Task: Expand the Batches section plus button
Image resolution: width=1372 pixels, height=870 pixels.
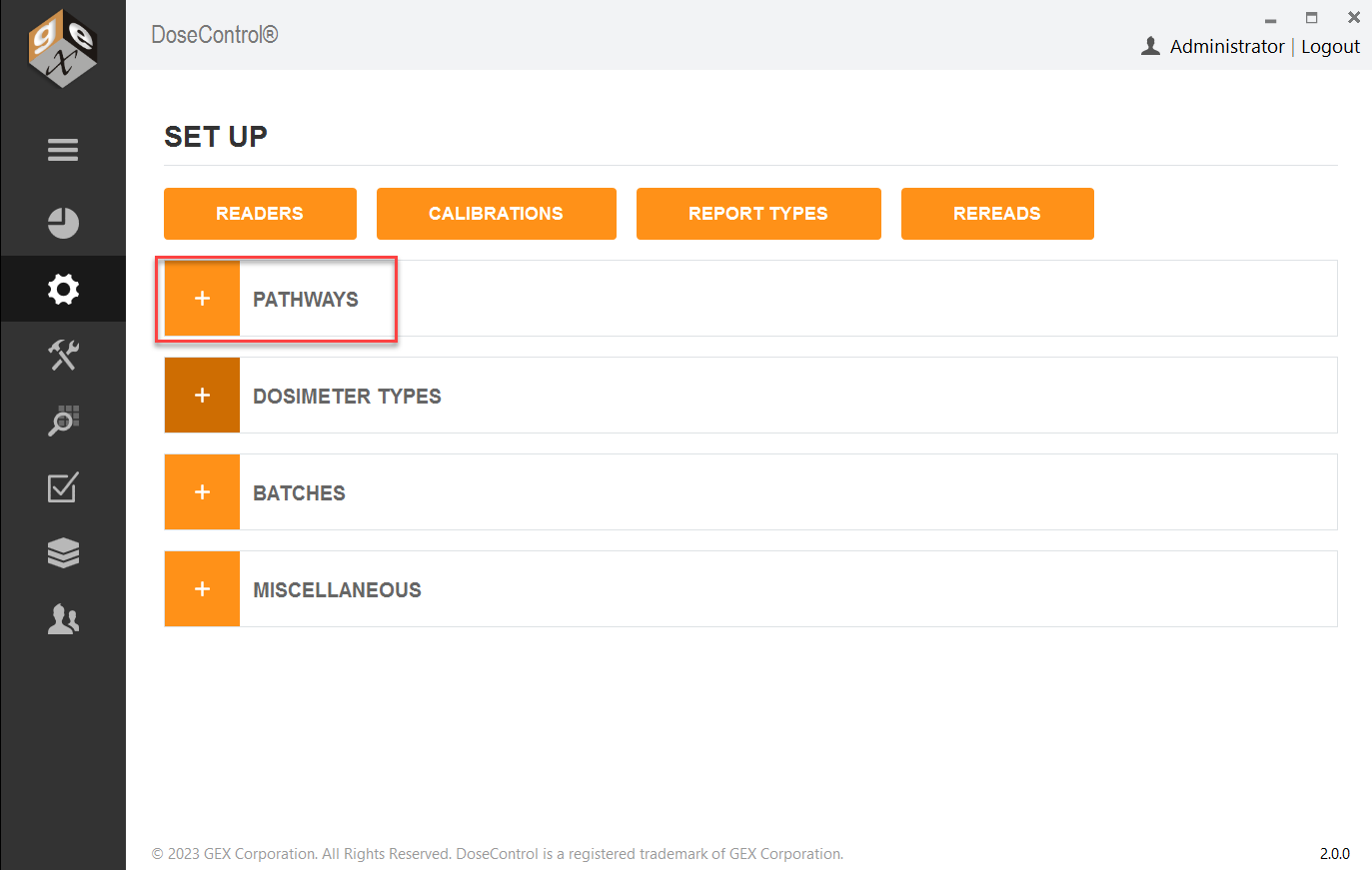Action: [202, 492]
